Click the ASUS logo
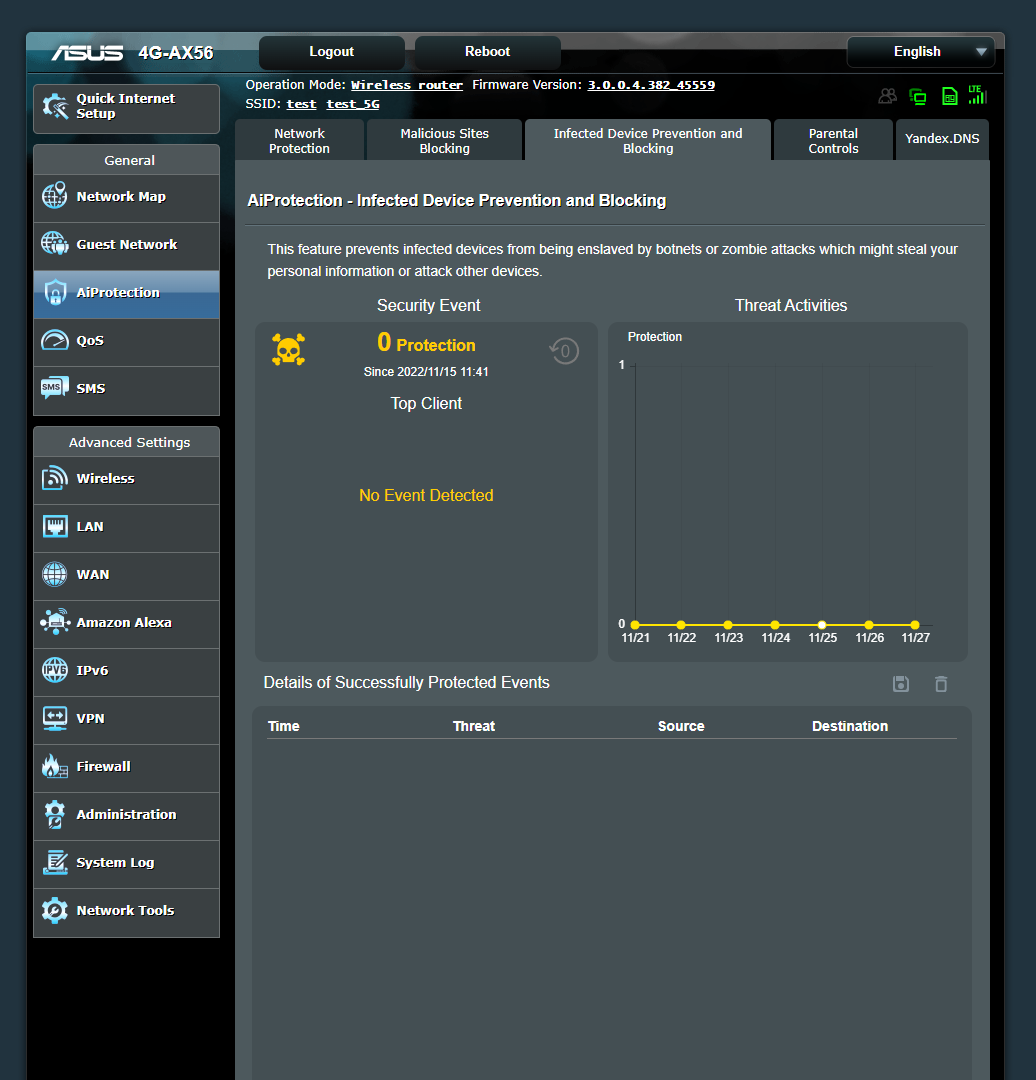 click(87, 53)
